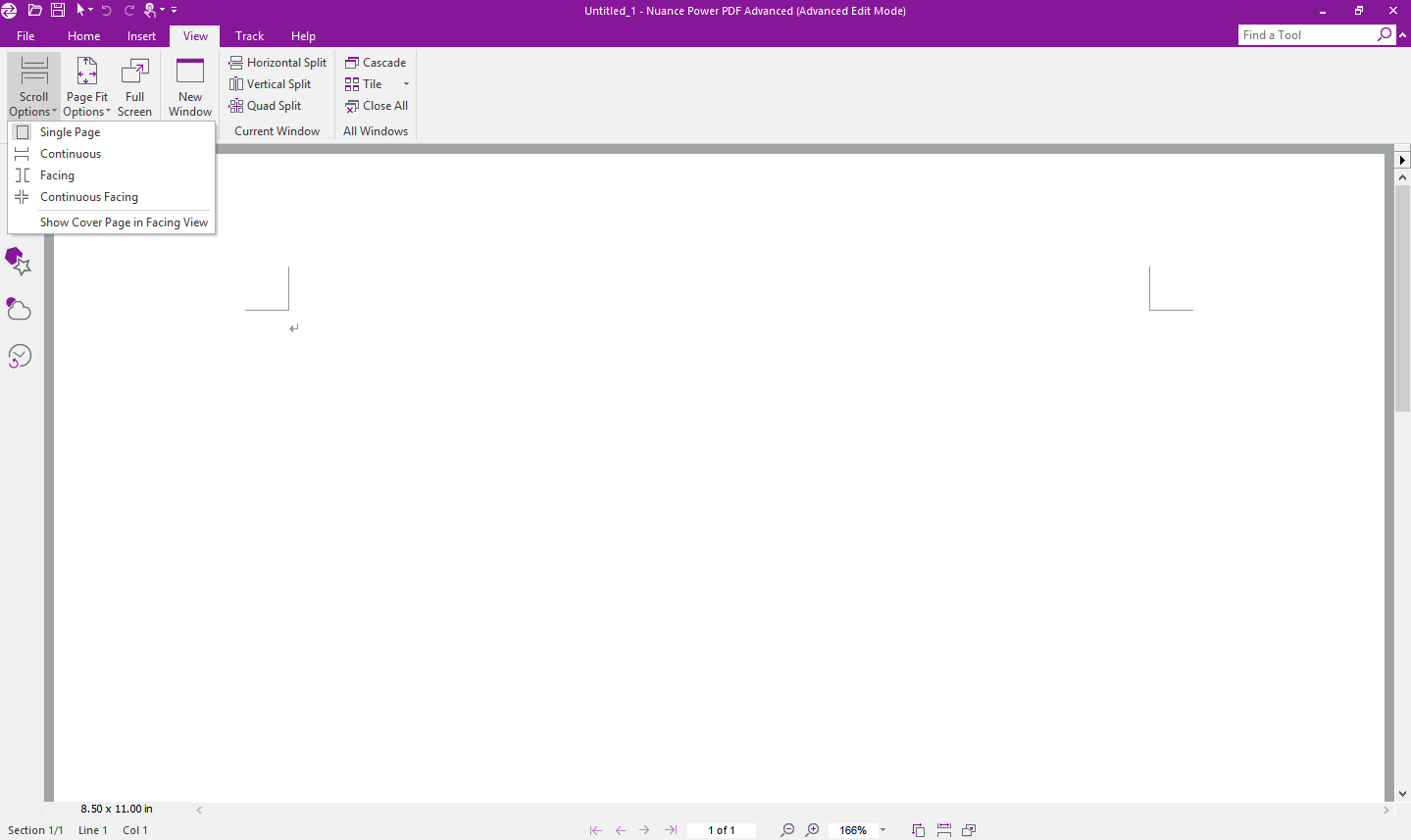Click horizontal scrollbar left arrow

point(199,810)
